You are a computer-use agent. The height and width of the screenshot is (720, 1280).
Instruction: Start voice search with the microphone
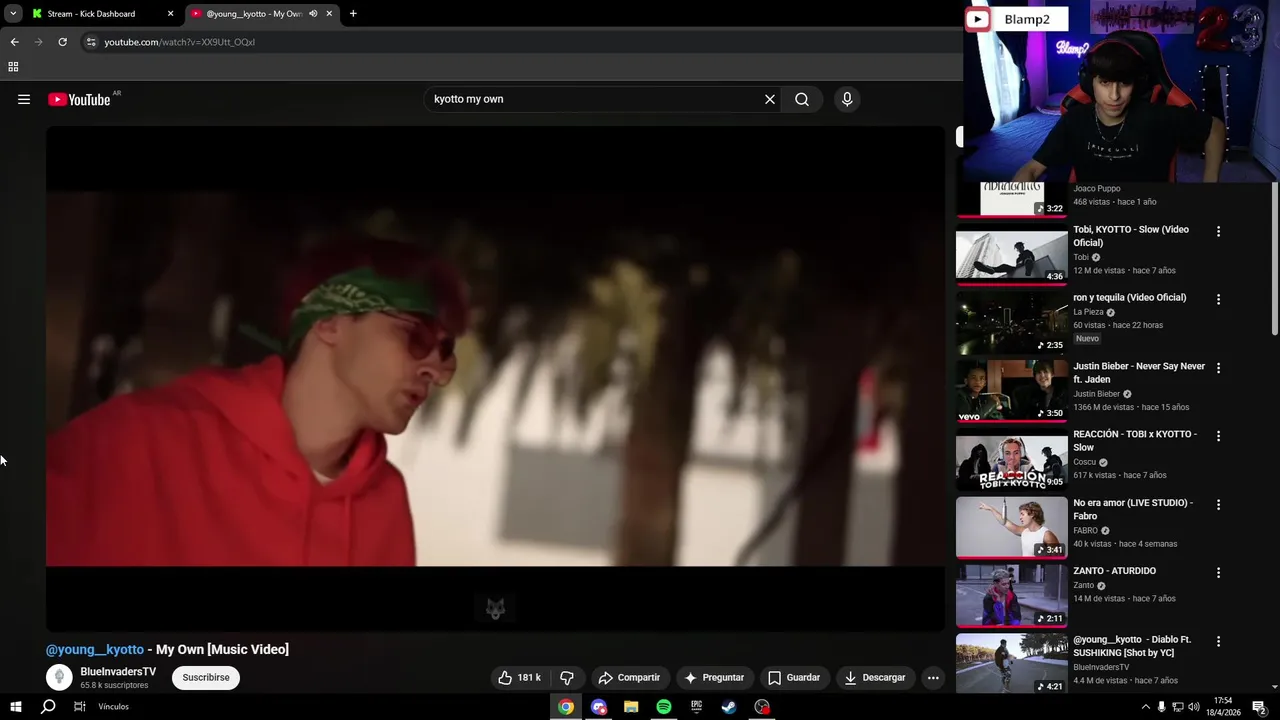click(847, 99)
